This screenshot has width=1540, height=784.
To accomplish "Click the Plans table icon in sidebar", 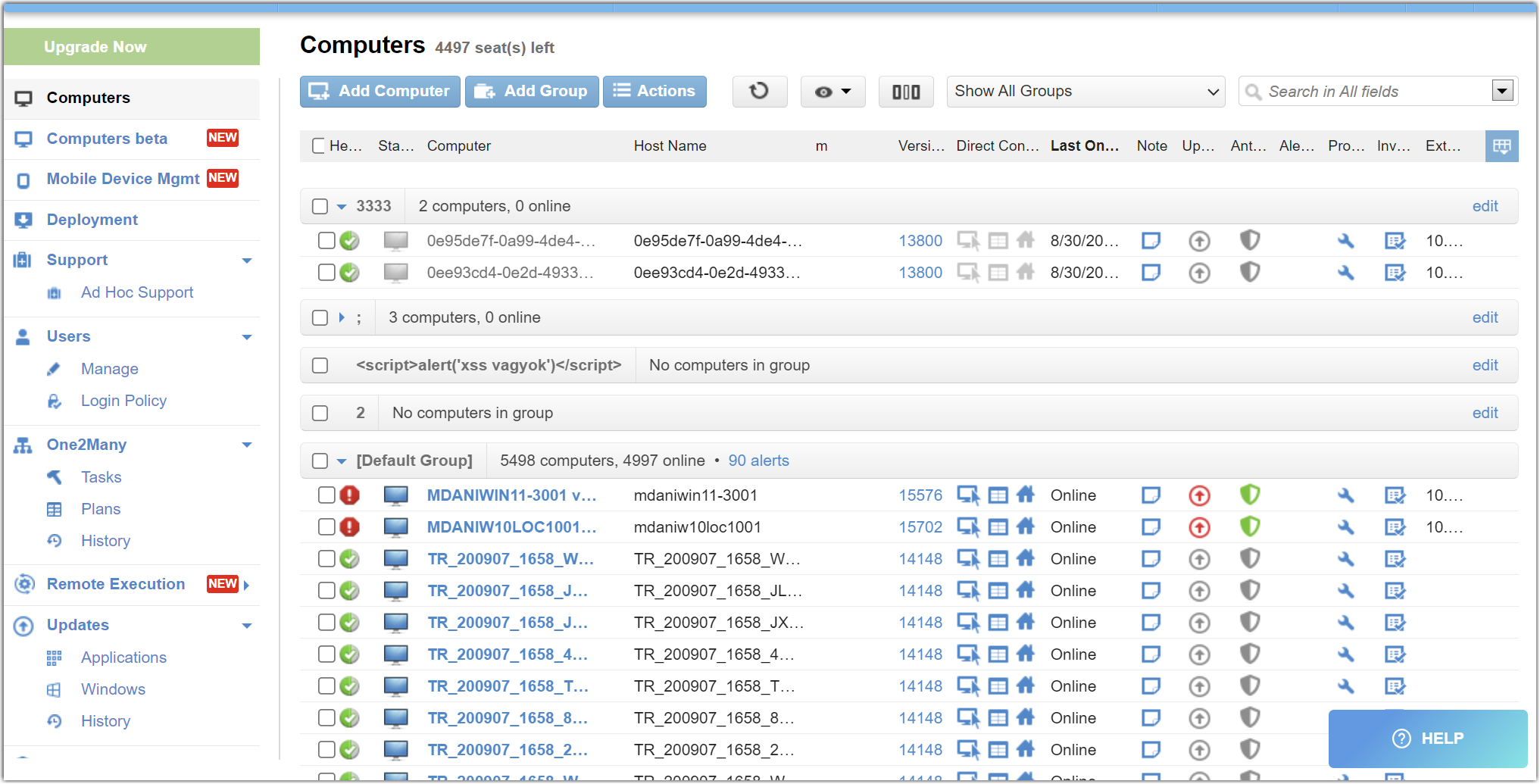I will 55,509.
